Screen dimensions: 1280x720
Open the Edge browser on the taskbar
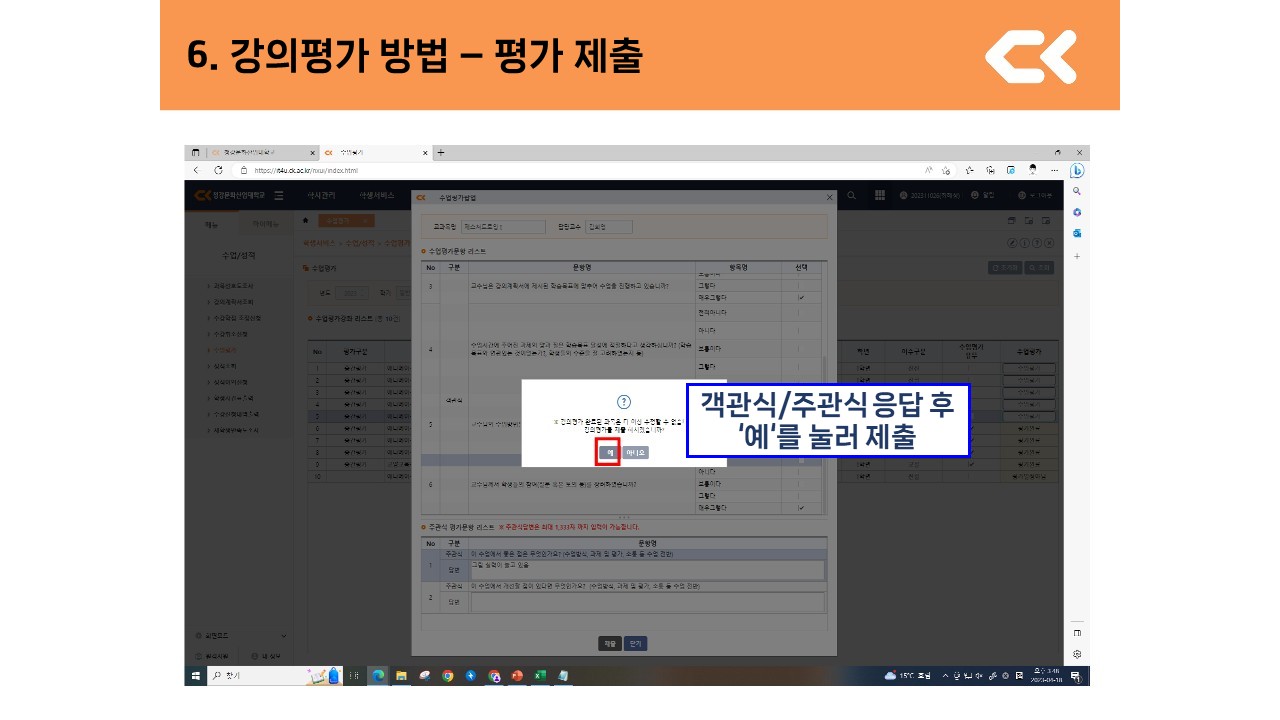(x=379, y=676)
